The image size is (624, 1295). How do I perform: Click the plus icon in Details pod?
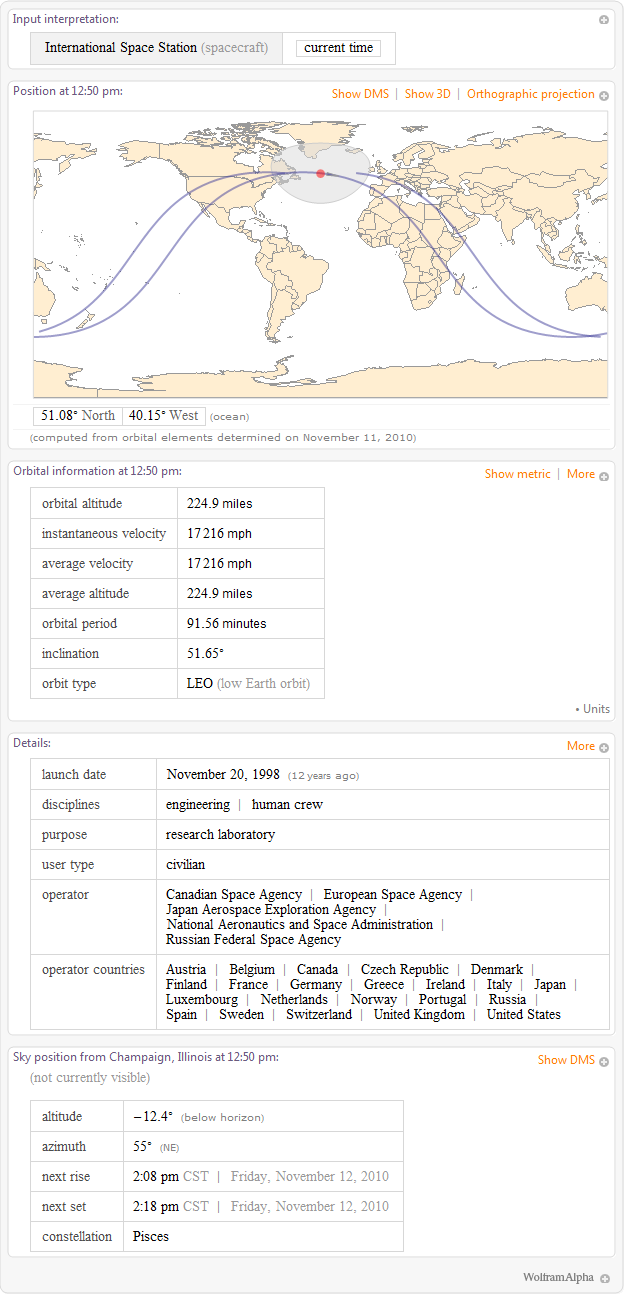604,747
